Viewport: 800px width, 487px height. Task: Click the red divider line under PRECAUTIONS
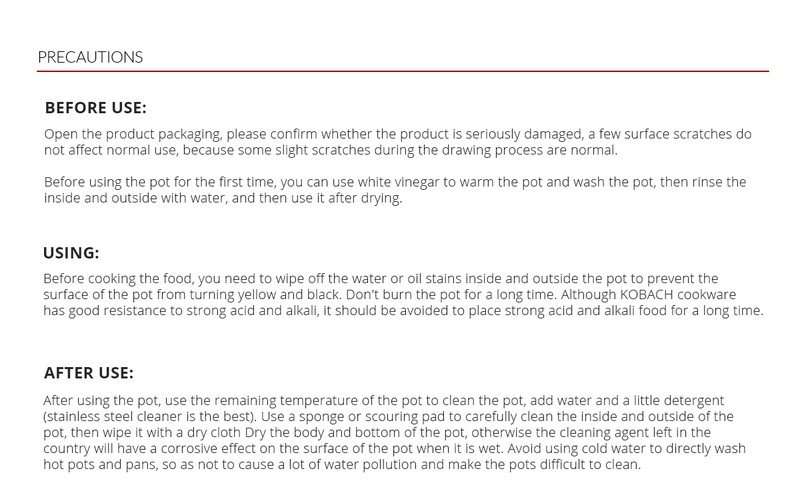(x=402, y=72)
